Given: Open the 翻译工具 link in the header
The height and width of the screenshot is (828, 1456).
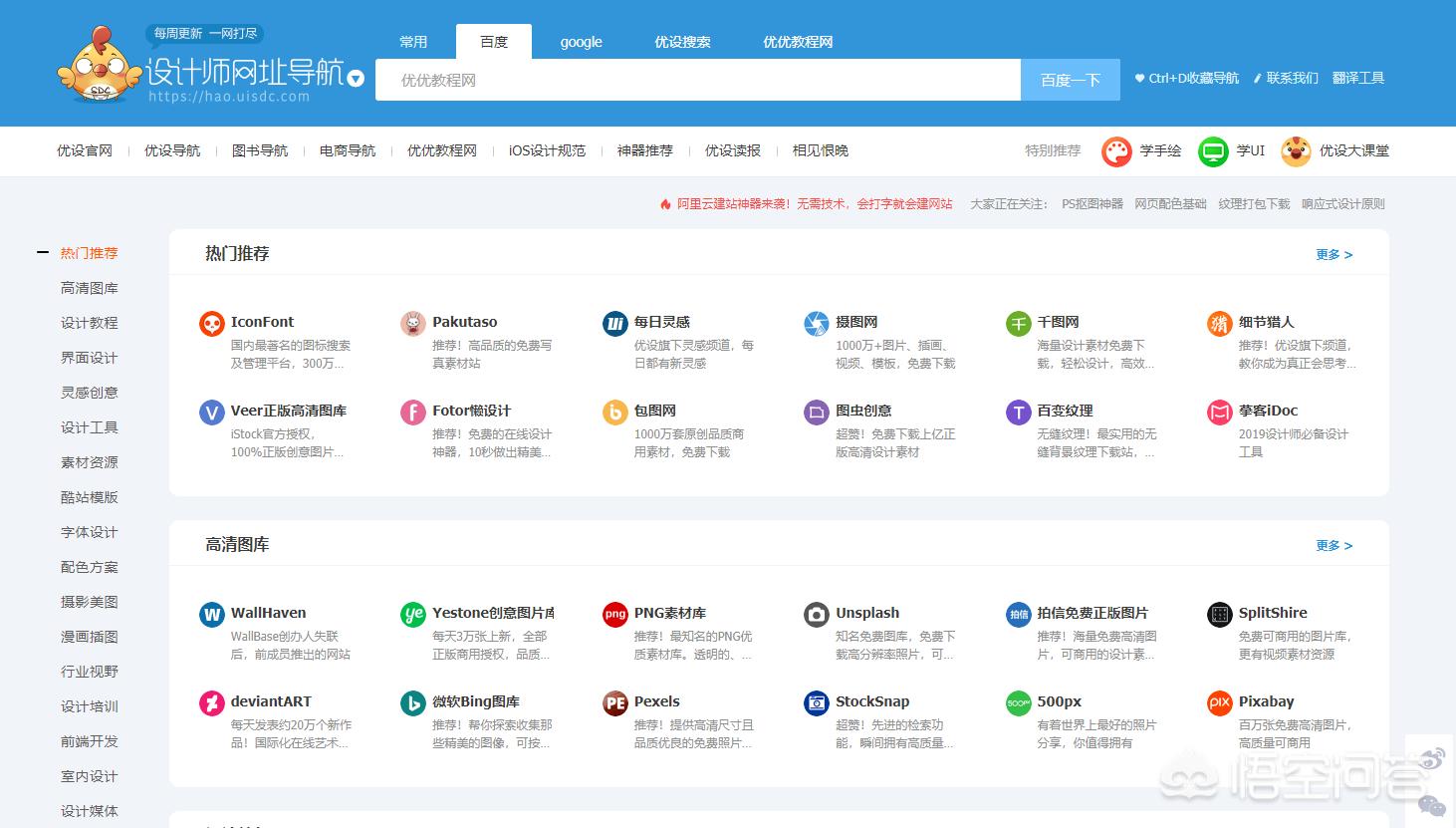Looking at the screenshot, I should (1358, 78).
